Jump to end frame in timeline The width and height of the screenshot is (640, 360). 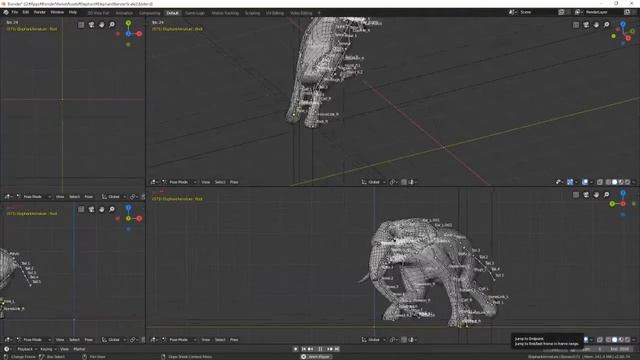pos(337,349)
